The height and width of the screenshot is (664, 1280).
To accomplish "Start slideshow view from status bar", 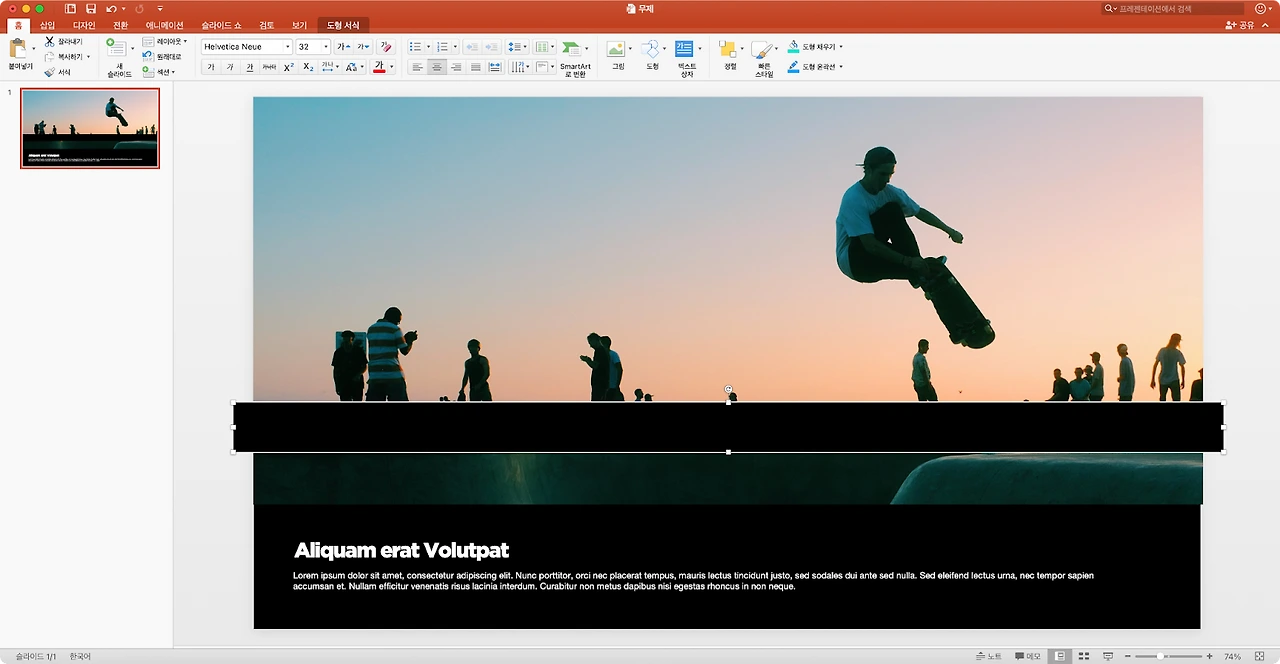I will [1108, 656].
